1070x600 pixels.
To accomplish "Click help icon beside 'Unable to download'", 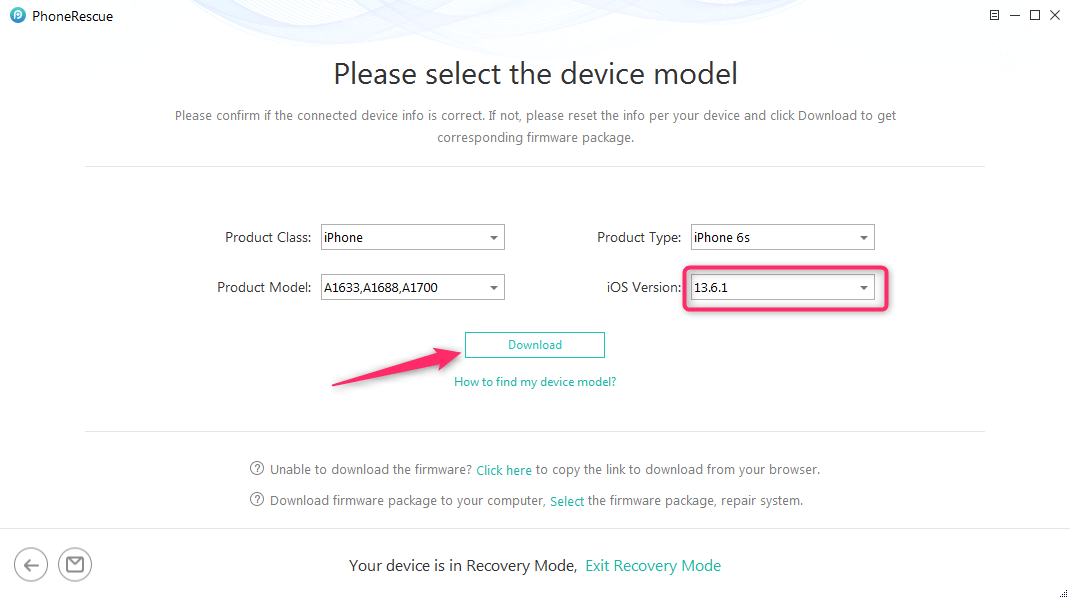I will click(257, 469).
